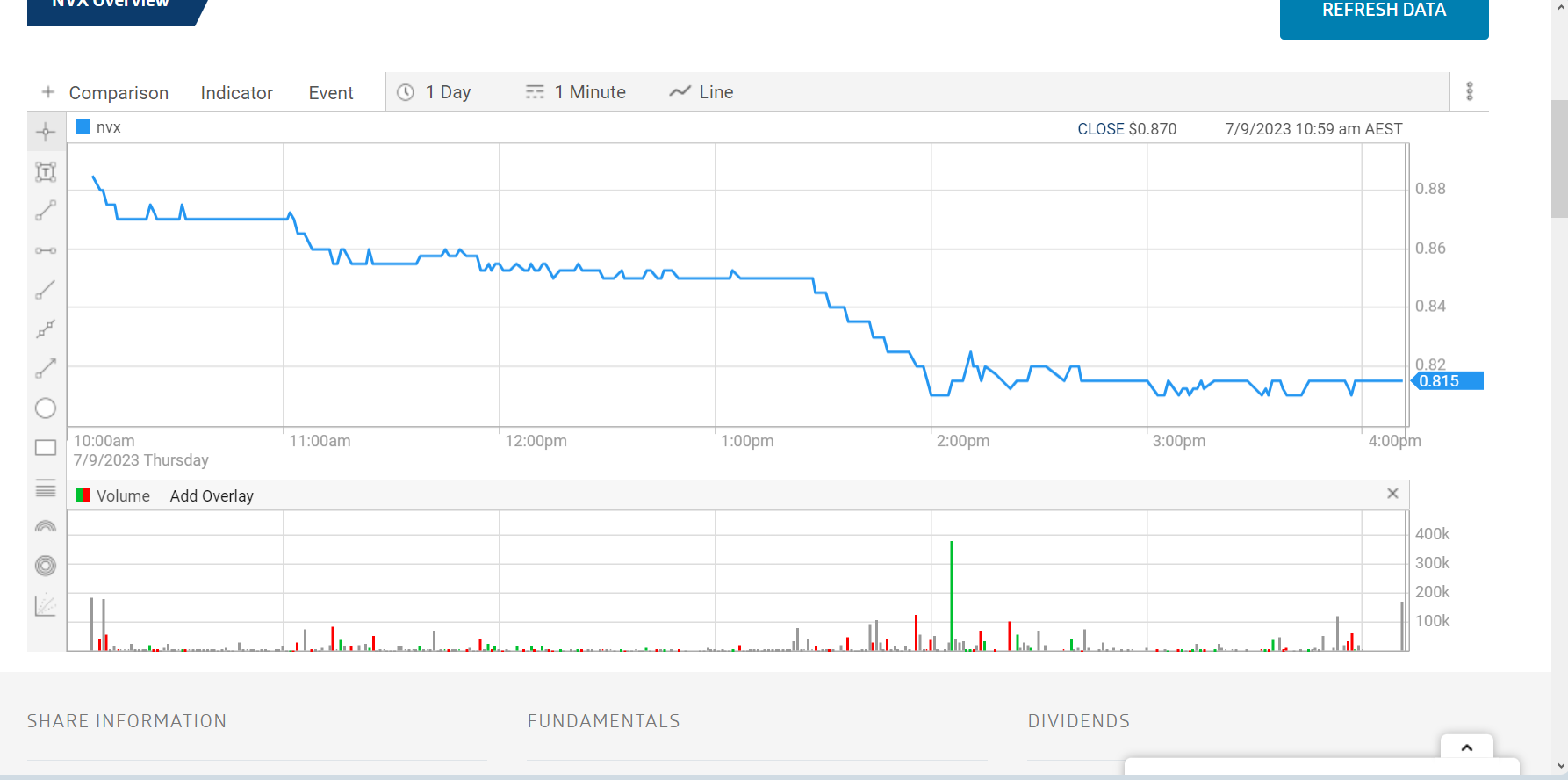1568x780 pixels.
Task: Click the clock icon for time range
Action: (406, 92)
